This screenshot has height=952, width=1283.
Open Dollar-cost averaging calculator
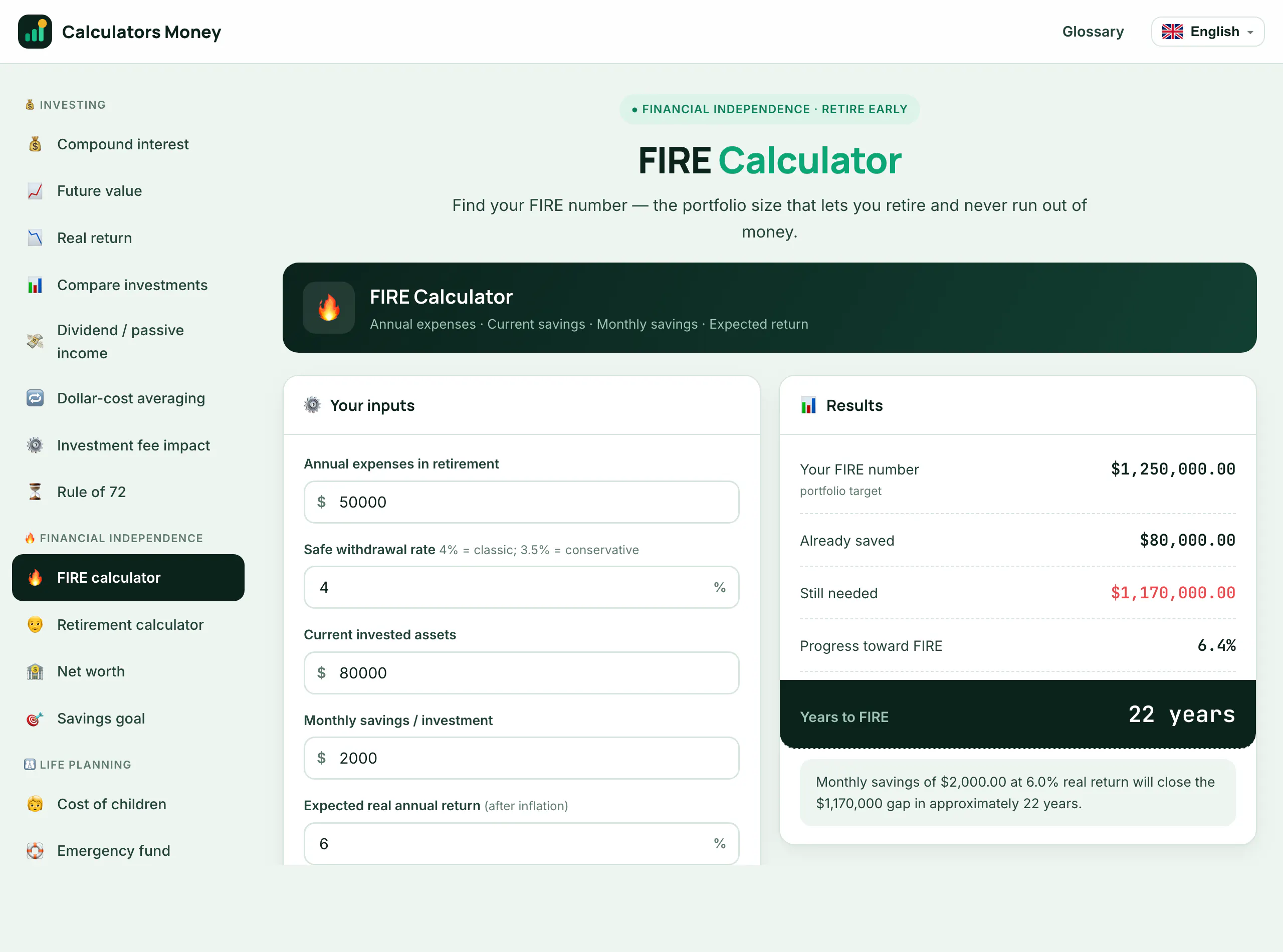point(128,398)
